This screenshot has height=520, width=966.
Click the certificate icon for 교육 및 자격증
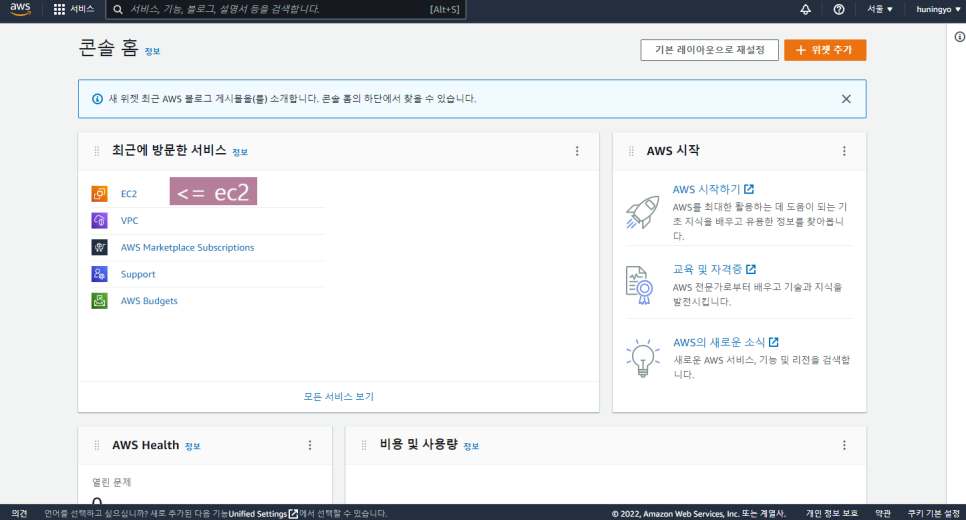click(639, 285)
